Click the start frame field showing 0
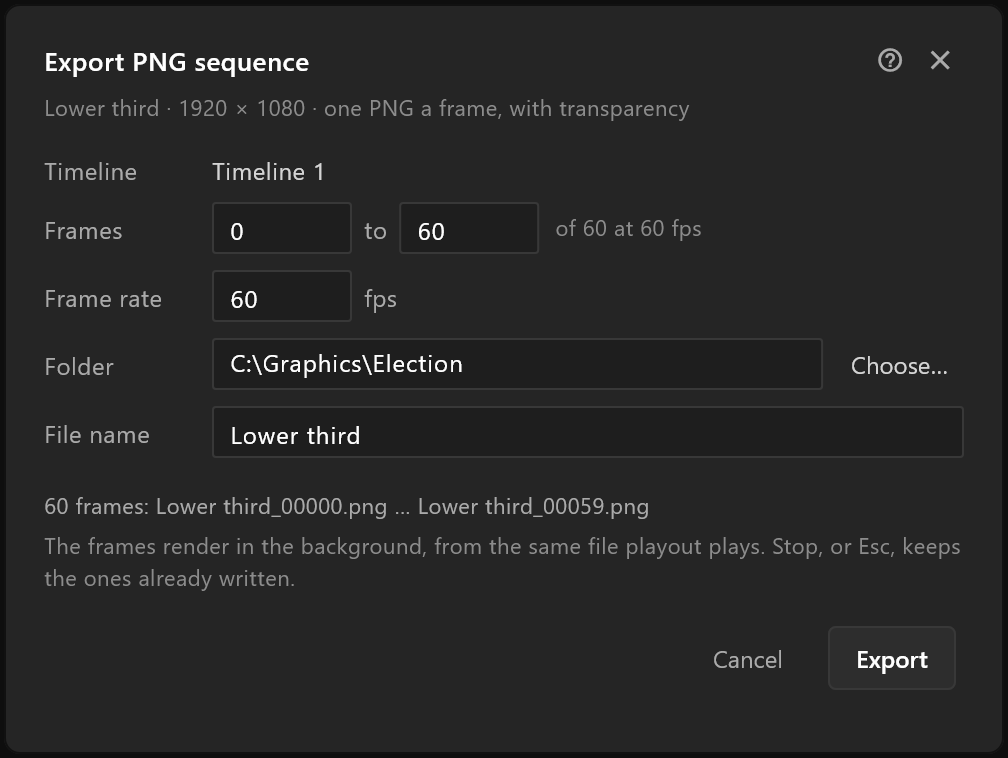The image size is (1008, 758). click(282, 228)
